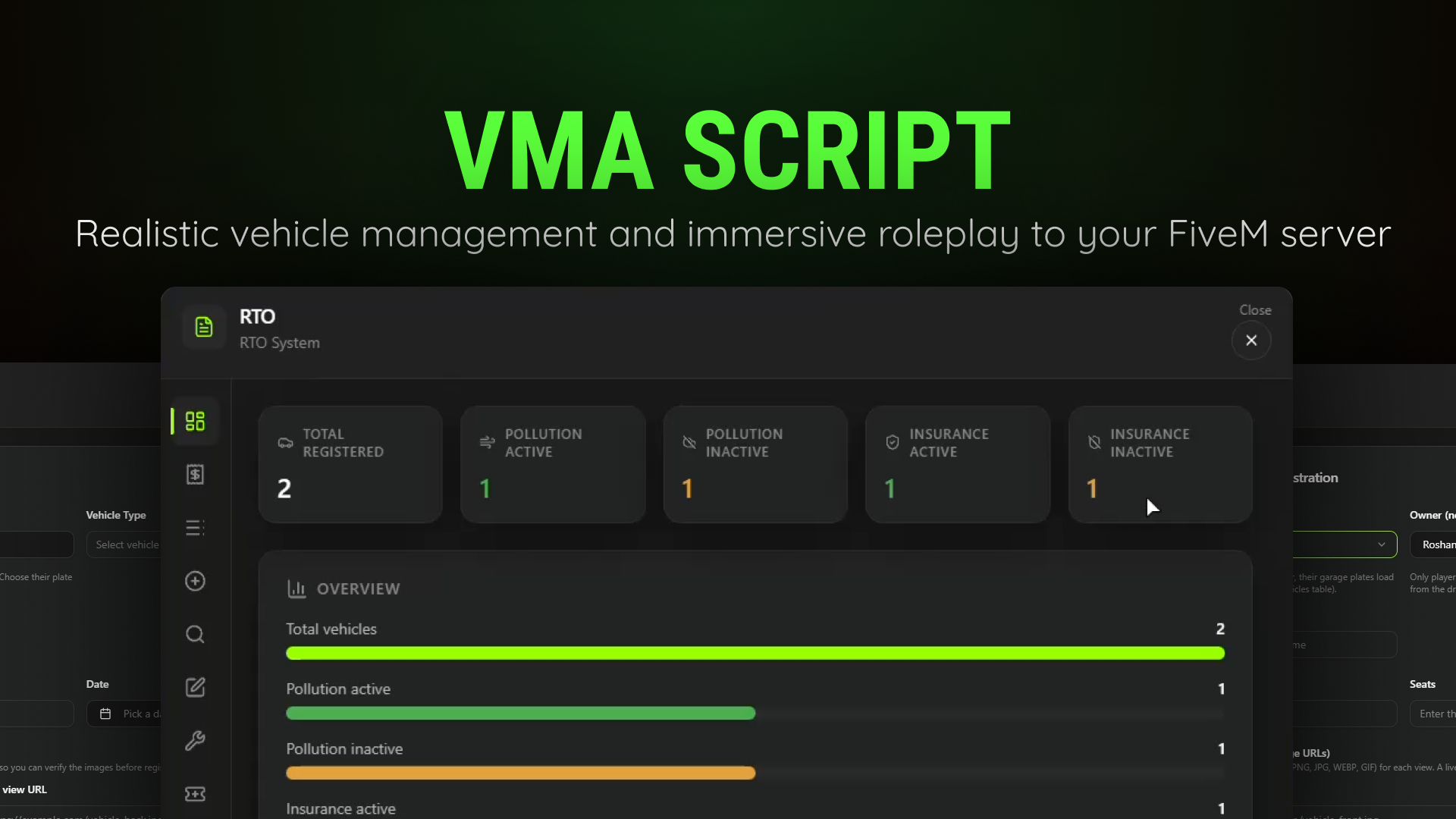This screenshot has width=1456, height=819.
Task: Click the Insurance Active shield icon
Action: click(893, 442)
